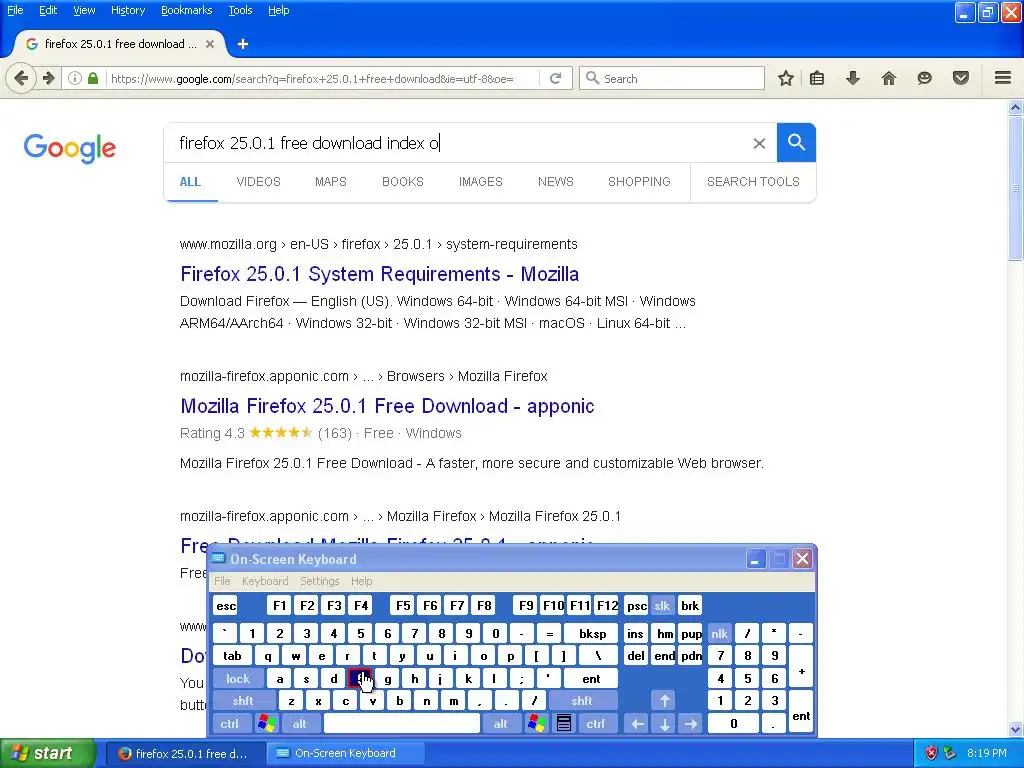Click the scrollbar down arrow
Screen dimensions: 1024x768
[1015, 729]
